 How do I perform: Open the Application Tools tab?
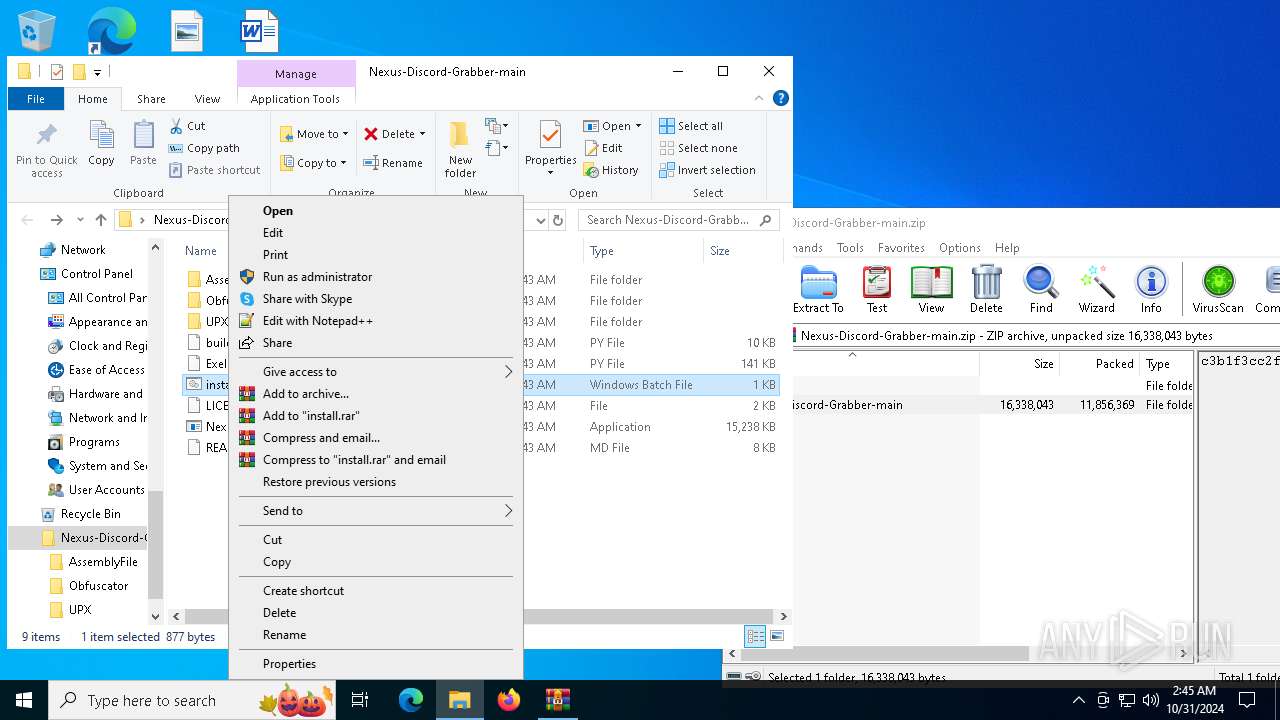pyautogui.click(x=295, y=99)
